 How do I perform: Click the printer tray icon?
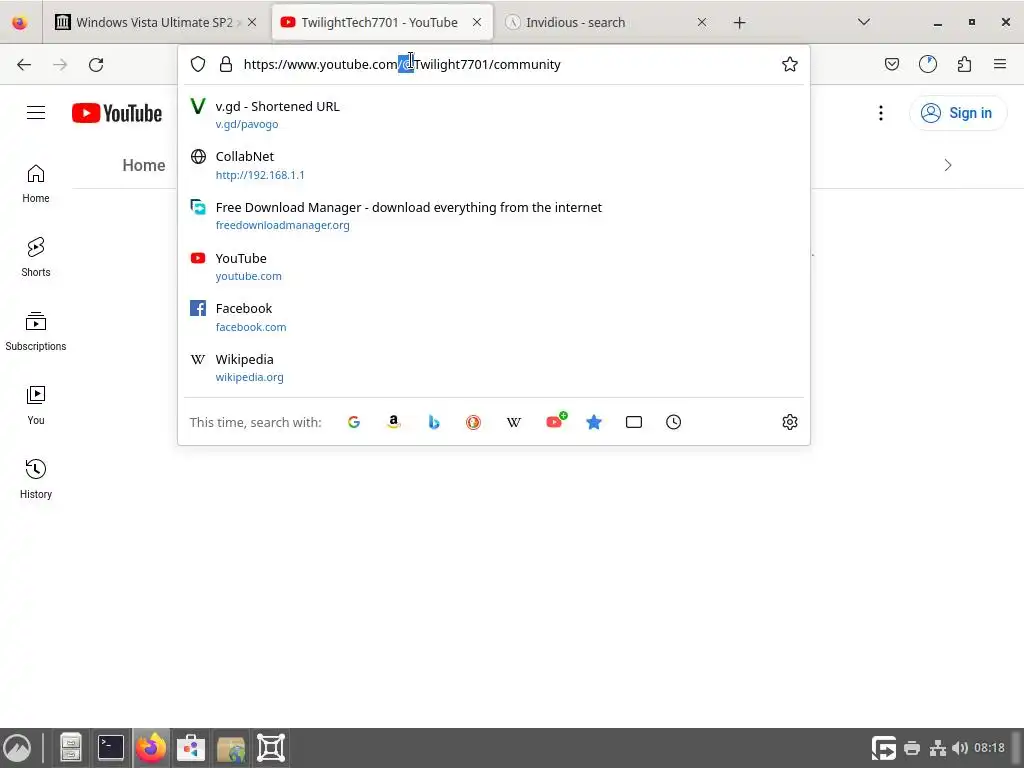click(x=912, y=748)
